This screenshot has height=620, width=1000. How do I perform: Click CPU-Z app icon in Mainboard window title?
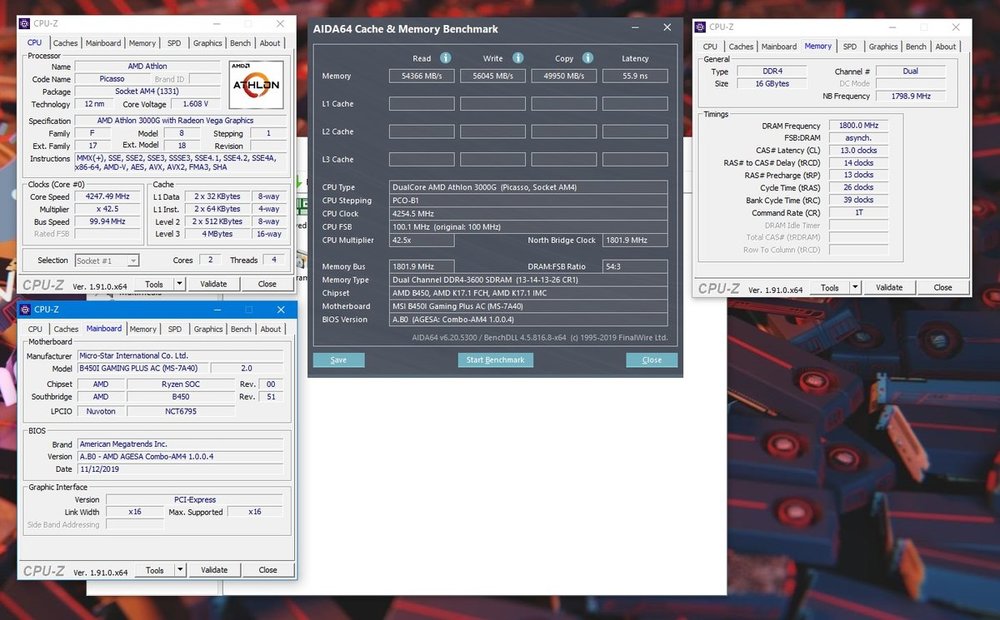pos(25,309)
